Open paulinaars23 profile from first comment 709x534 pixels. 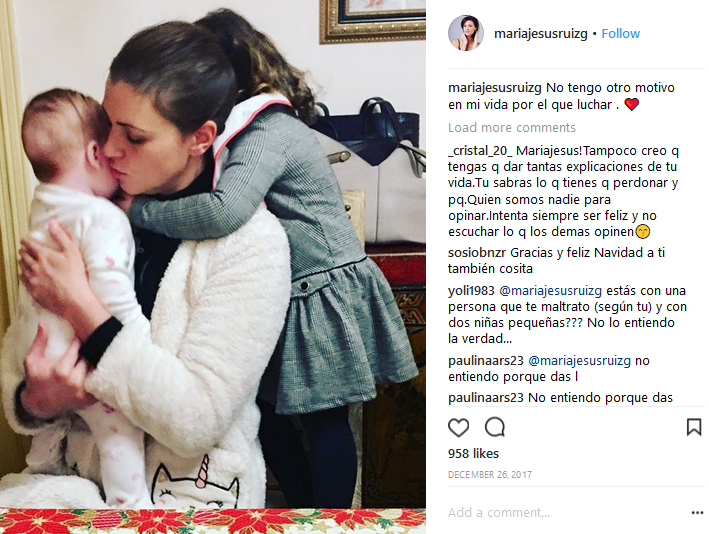pos(486,361)
